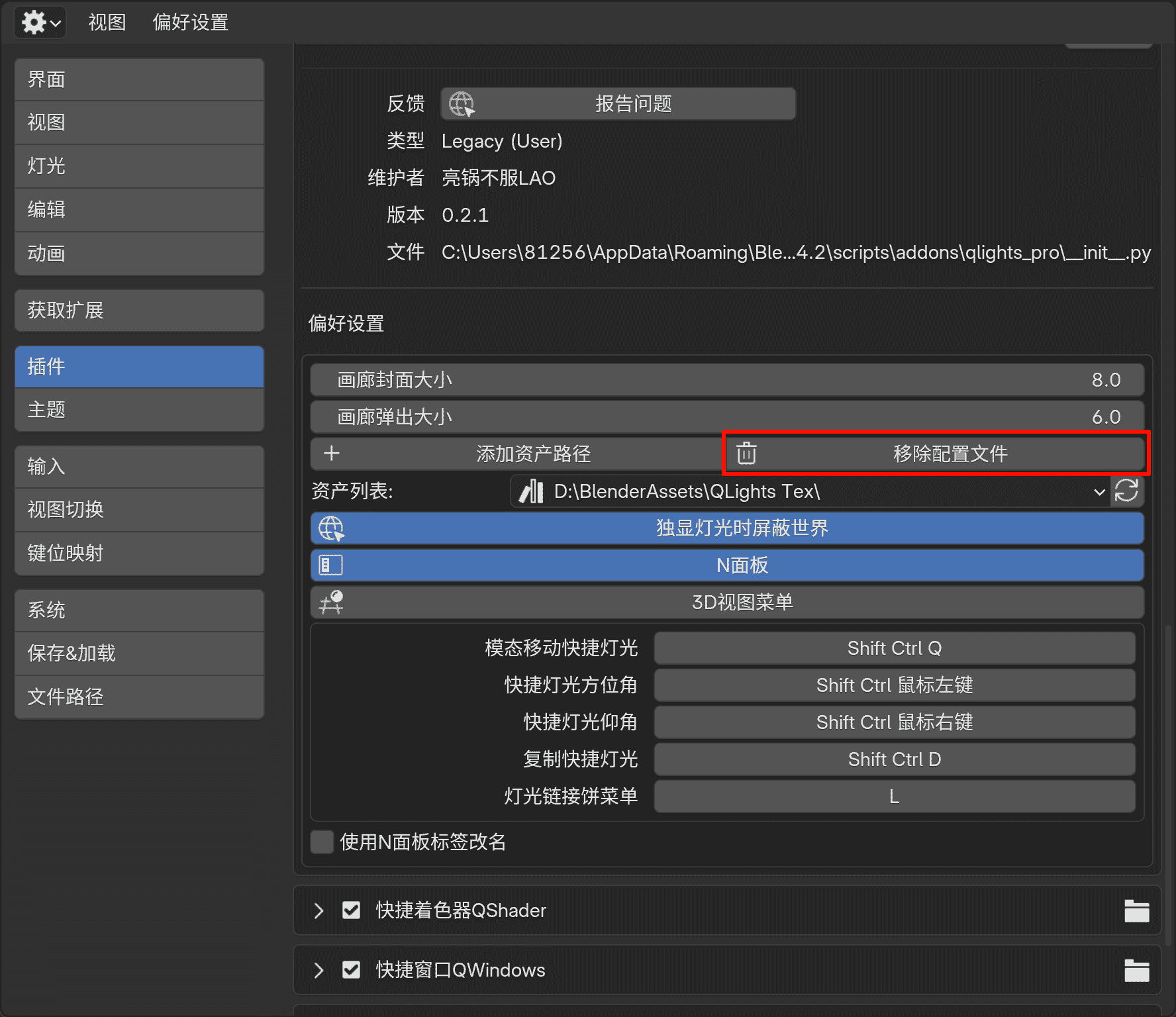Toggle the N面板 option
The image size is (1176, 1017).
(x=727, y=565)
